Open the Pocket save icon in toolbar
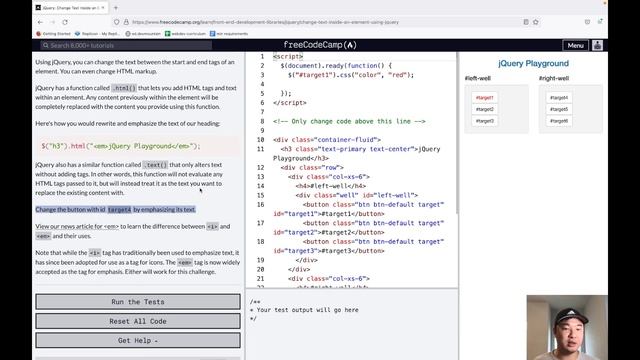The image size is (640, 360). [587, 22]
